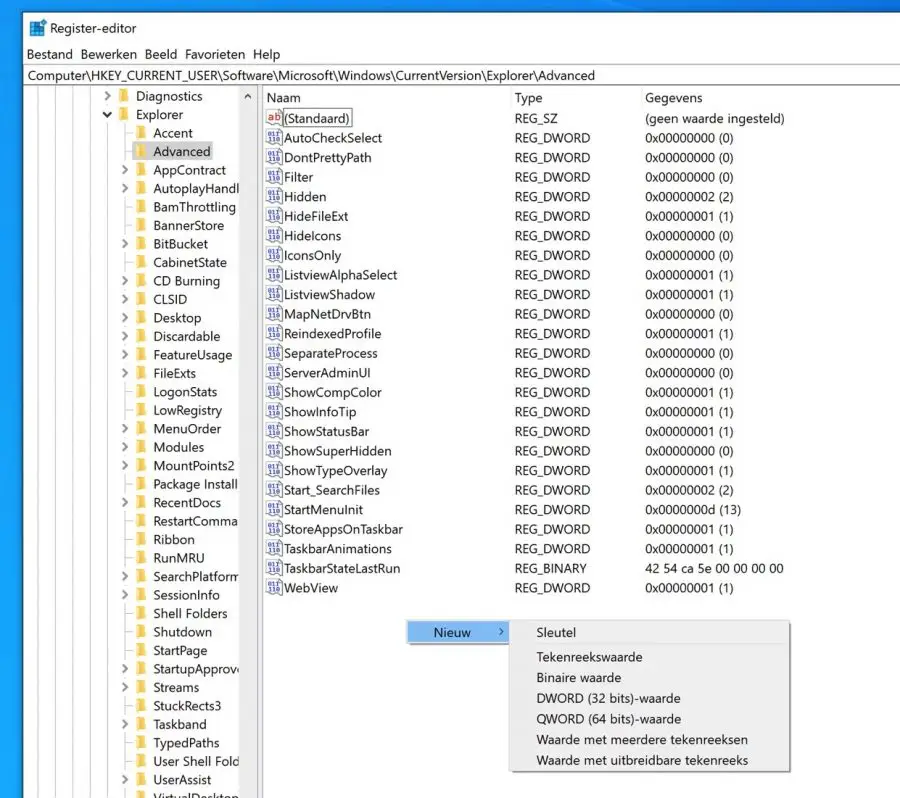Select the ShowStatusBar value name
The height and width of the screenshot is (798, 900).
coord(326,431)
